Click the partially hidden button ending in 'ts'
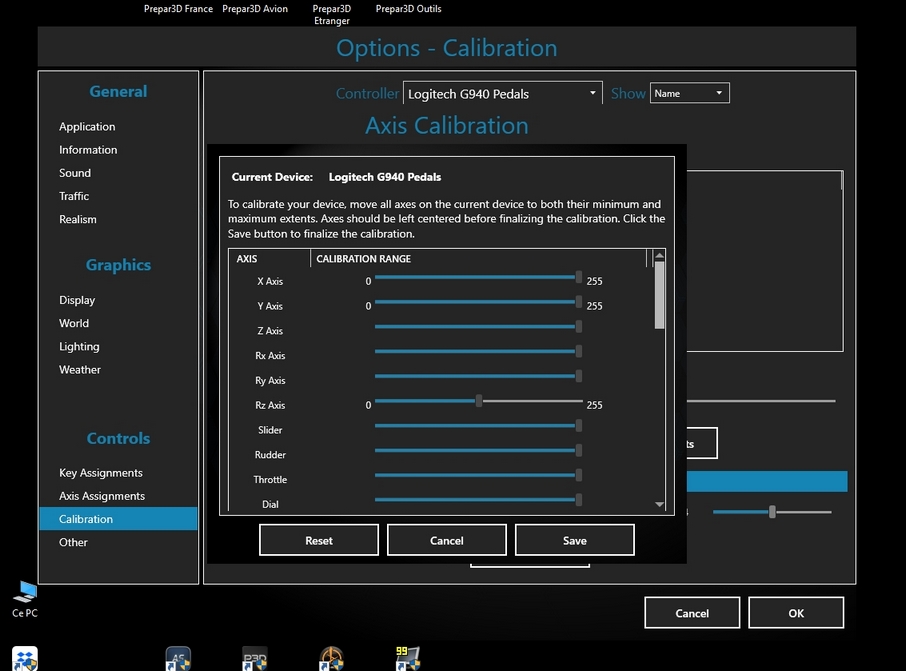Screen dimensions: 906x671 coord(702,443)
